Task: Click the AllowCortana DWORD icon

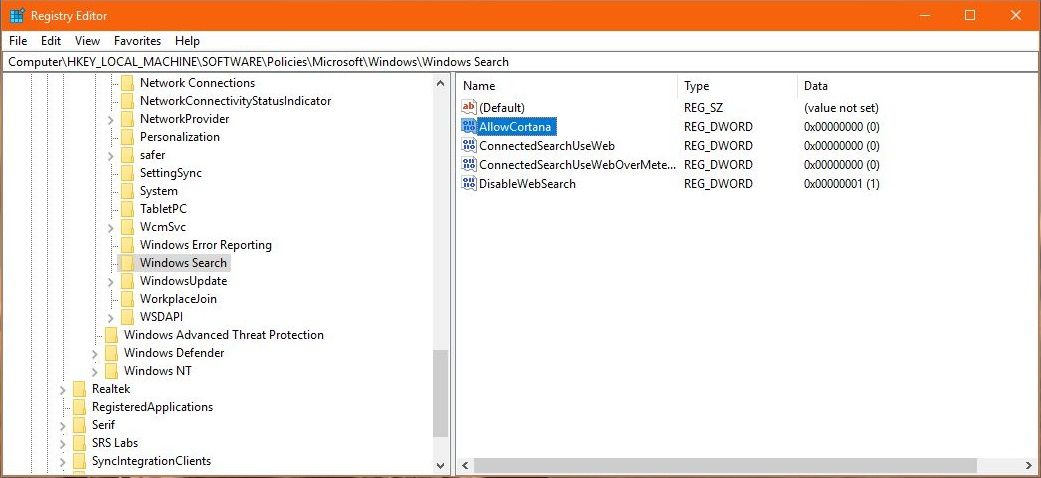Action: 469,127
